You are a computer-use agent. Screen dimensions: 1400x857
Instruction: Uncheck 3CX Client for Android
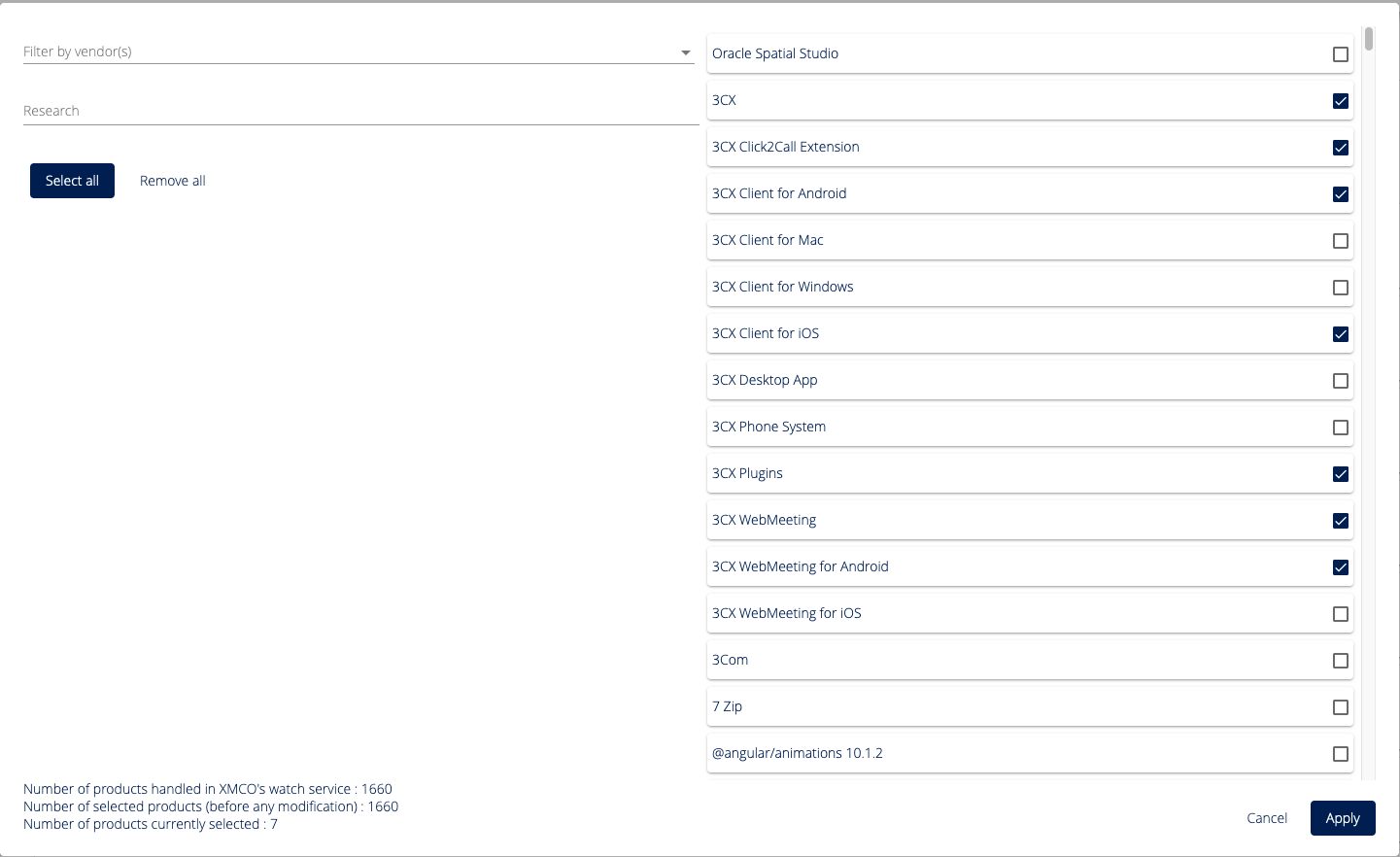(1341, 194)
